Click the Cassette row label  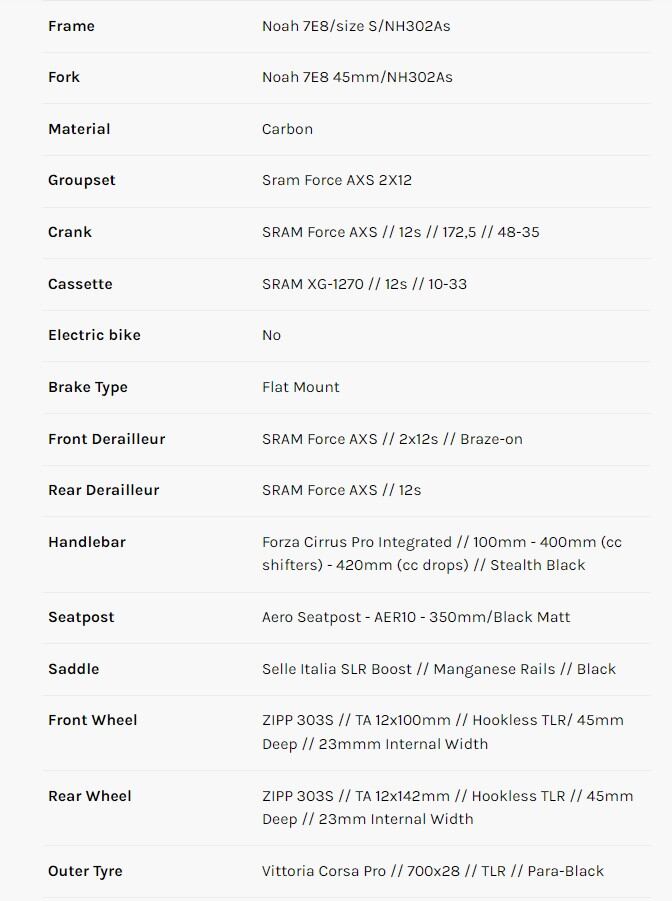pos(80,284)
